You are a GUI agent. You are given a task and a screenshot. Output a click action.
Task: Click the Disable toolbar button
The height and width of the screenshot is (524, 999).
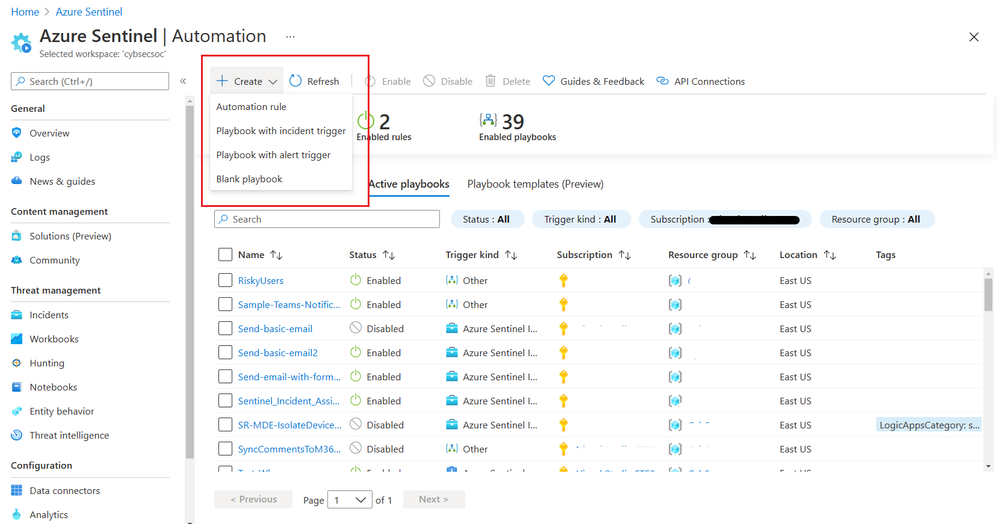tap(448, 81)
